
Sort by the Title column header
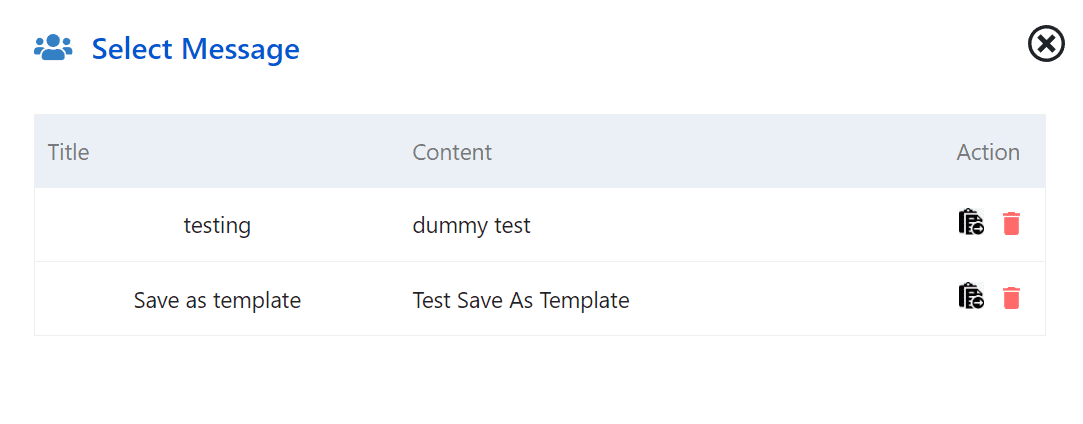pos(68,152)
